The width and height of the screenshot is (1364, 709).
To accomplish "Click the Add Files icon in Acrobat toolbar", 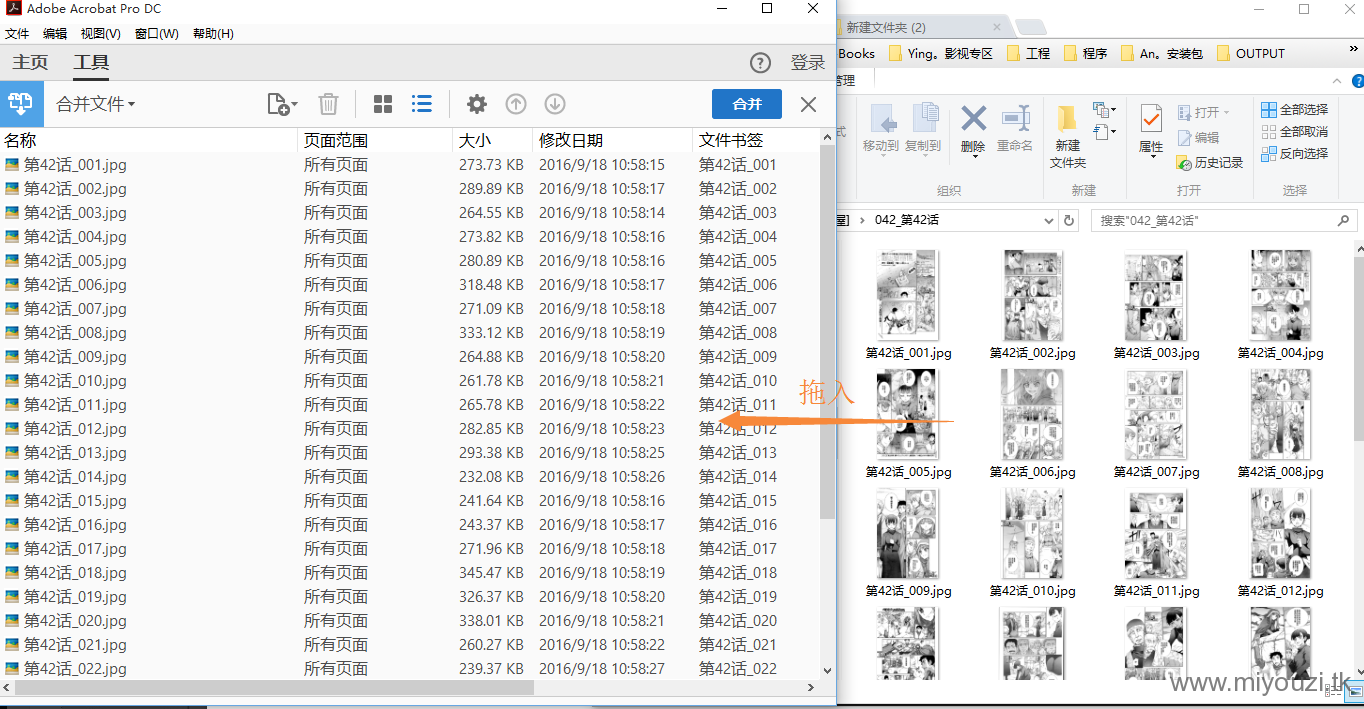I will (282, 104).
